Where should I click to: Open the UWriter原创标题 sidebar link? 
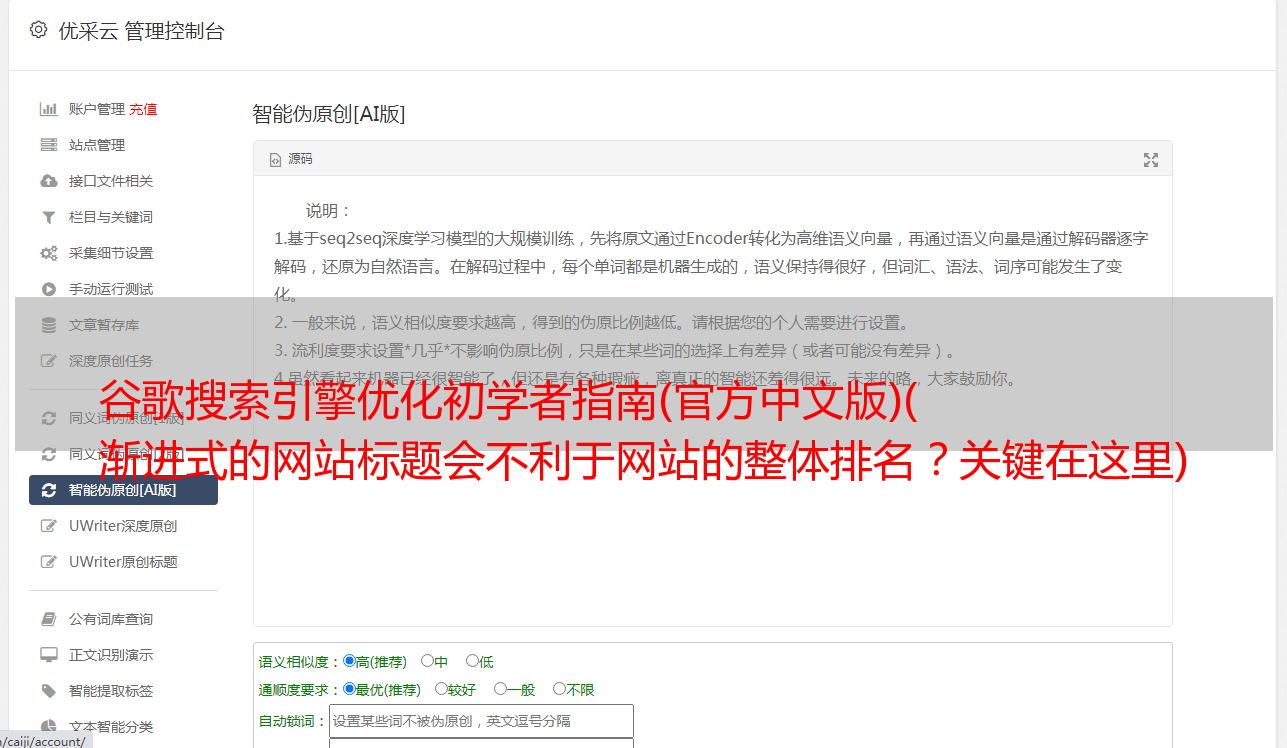123,562
